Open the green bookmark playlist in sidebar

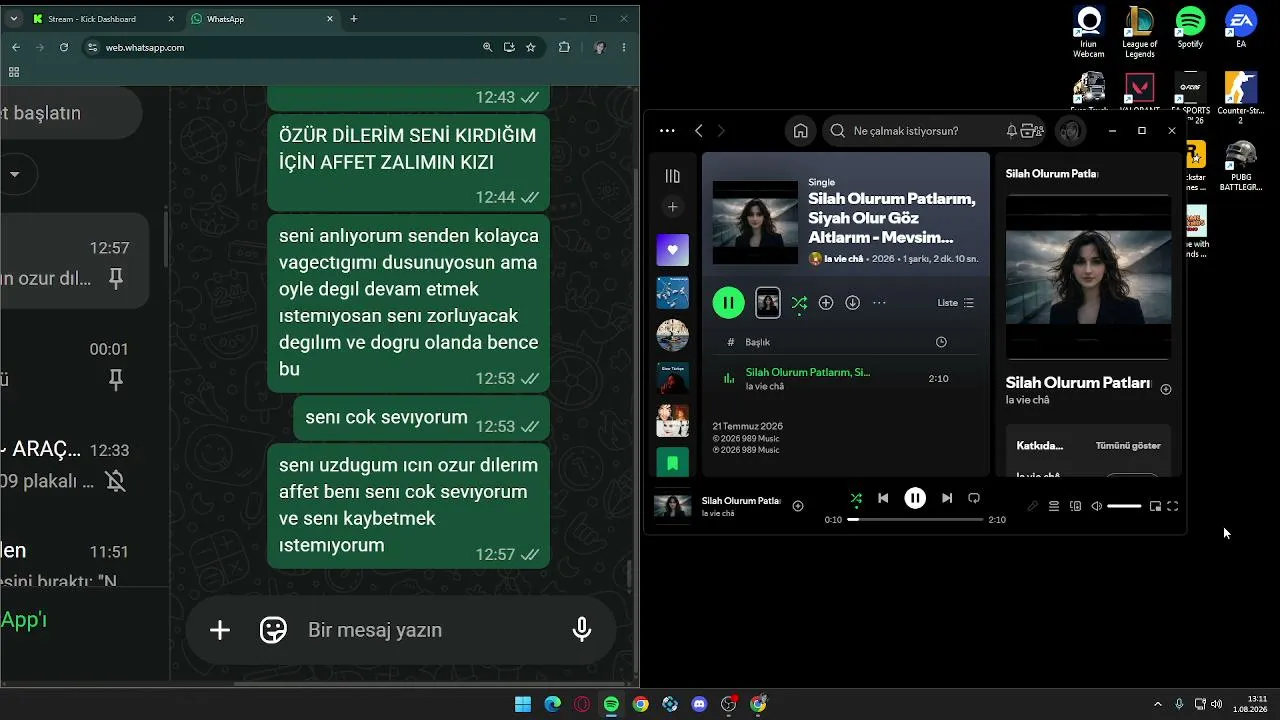point(672,463)
